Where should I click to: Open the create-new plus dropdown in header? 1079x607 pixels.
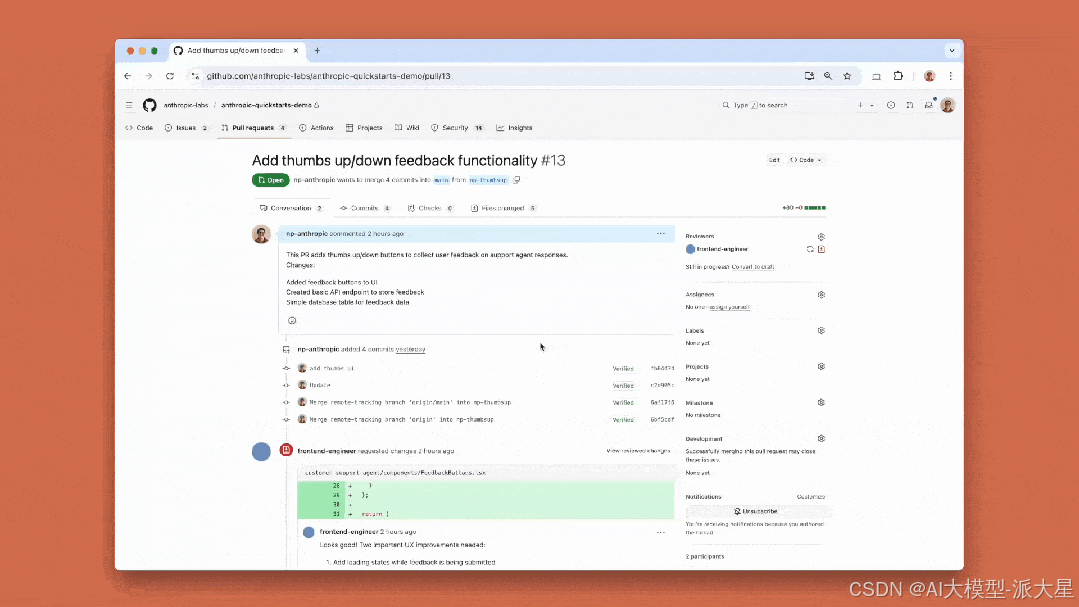point(865,105)
